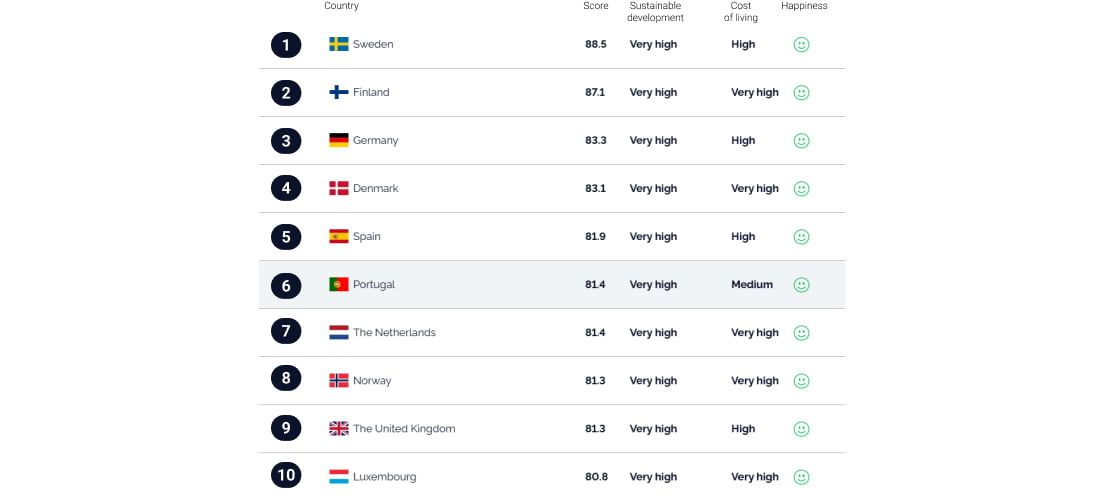Click the rank 10 number badge
The width and height of the screenshot is (1100, 500).
pyautogui.click(x=286, y=475)
